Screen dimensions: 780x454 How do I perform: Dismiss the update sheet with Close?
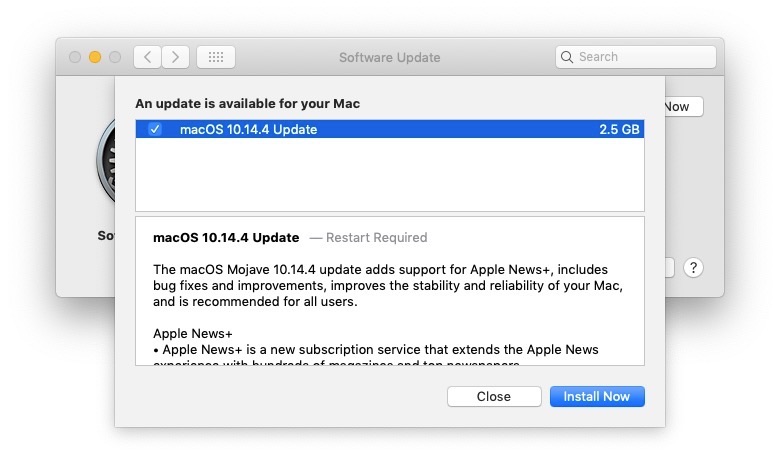493,396
